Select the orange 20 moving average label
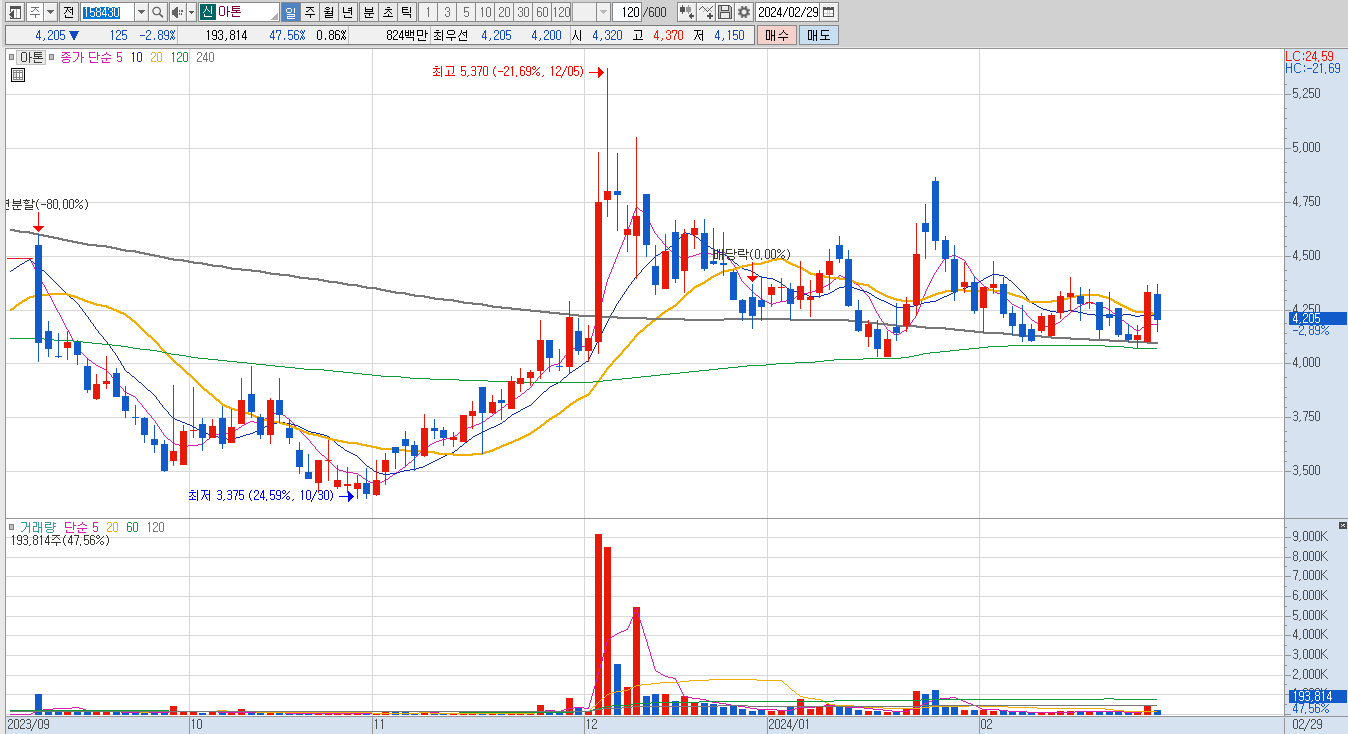Image resolution: width=1348 pixels, height=734 pixels. 157,58
